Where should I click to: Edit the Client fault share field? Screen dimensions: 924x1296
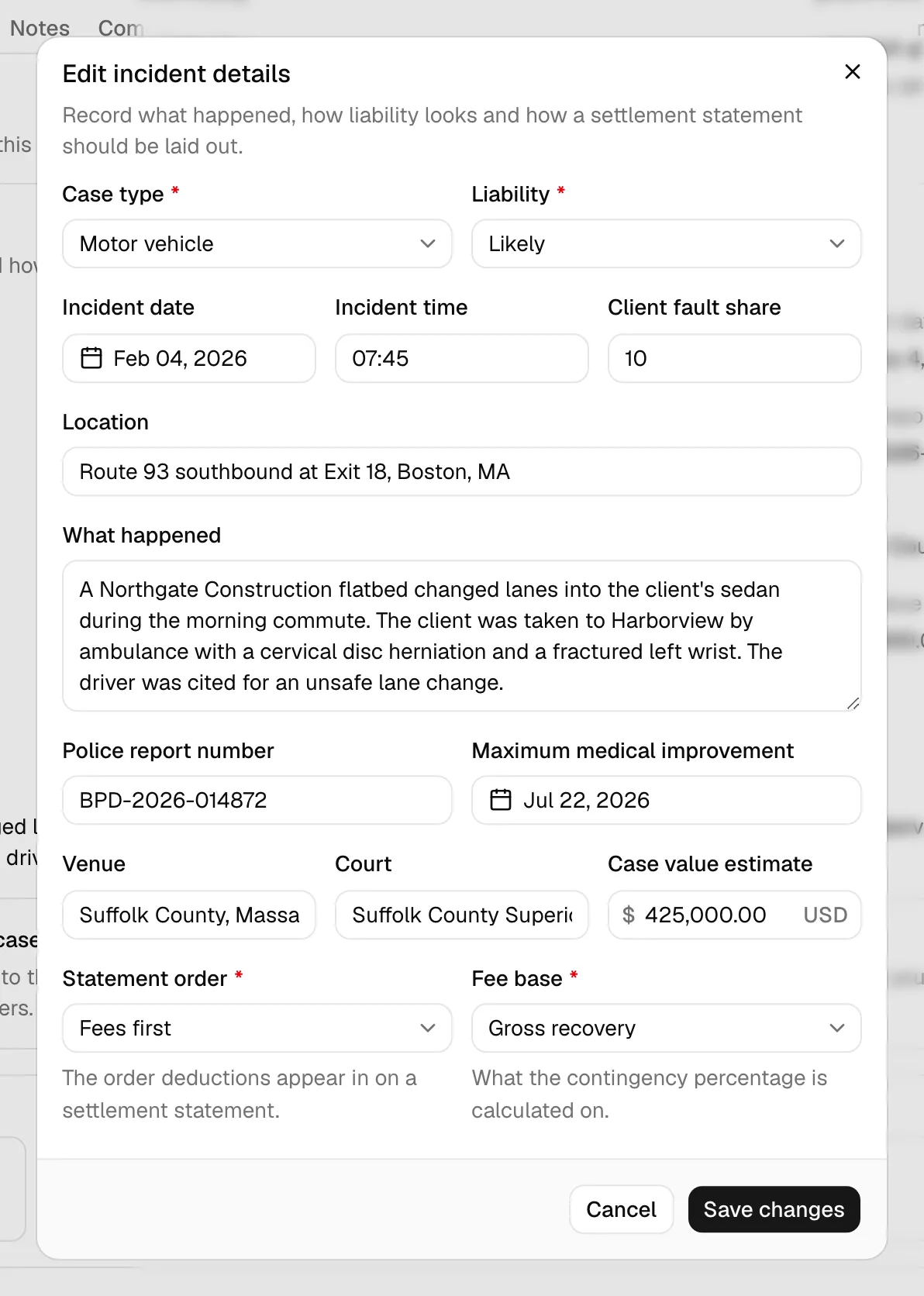click(x=735, y=358)
